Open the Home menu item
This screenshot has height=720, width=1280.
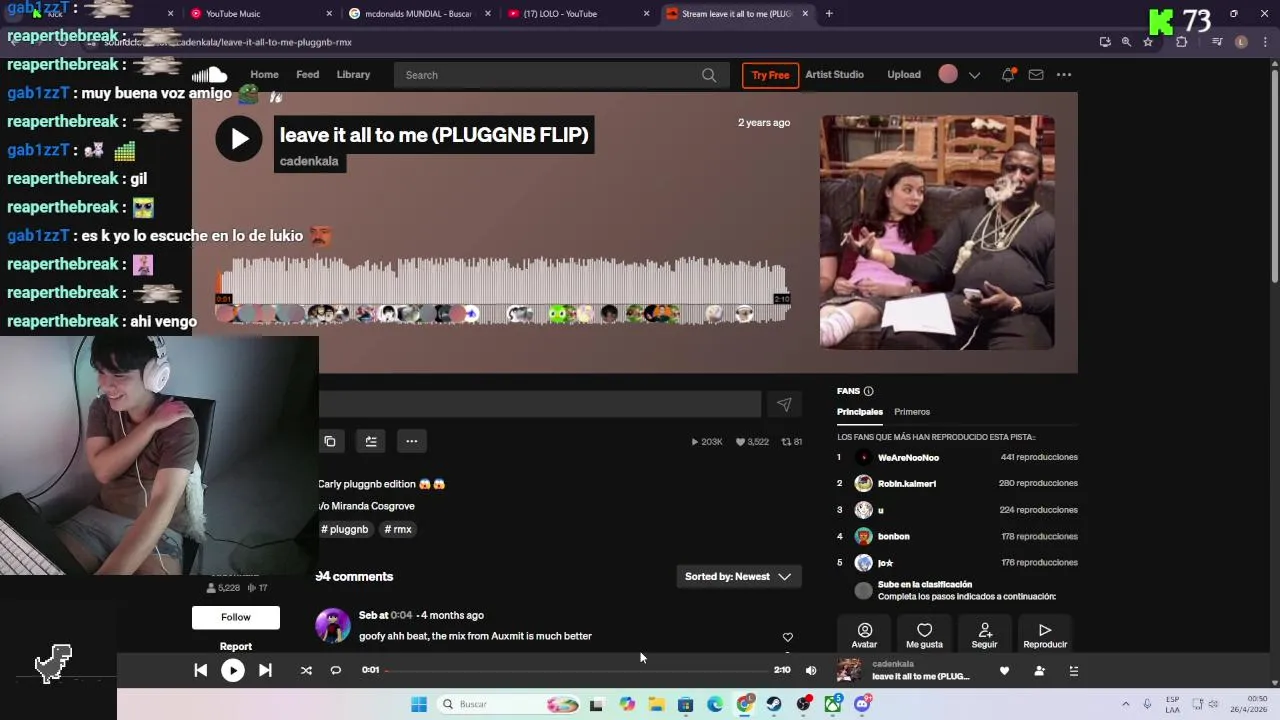264,75
